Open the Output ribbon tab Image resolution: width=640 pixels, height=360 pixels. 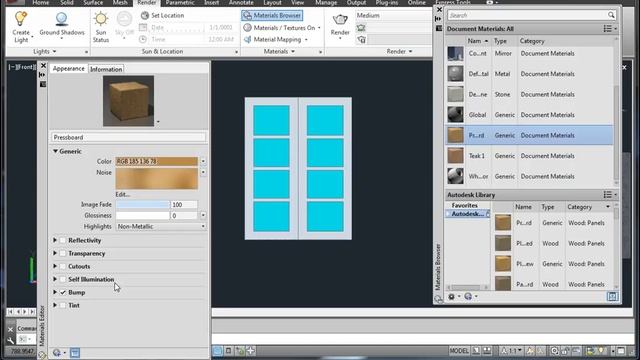pyautogui.click(x=356, y=2)
